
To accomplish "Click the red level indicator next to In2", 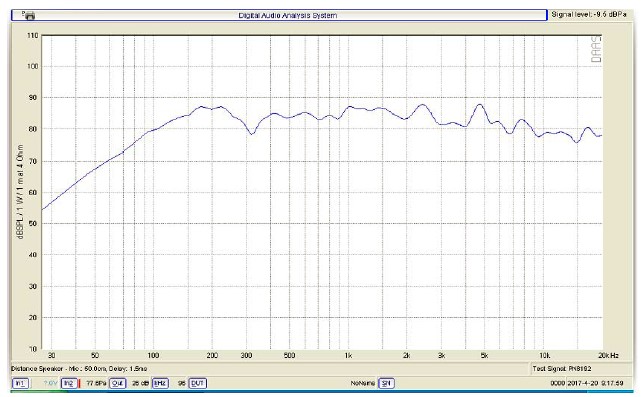I will click(80, 383).
